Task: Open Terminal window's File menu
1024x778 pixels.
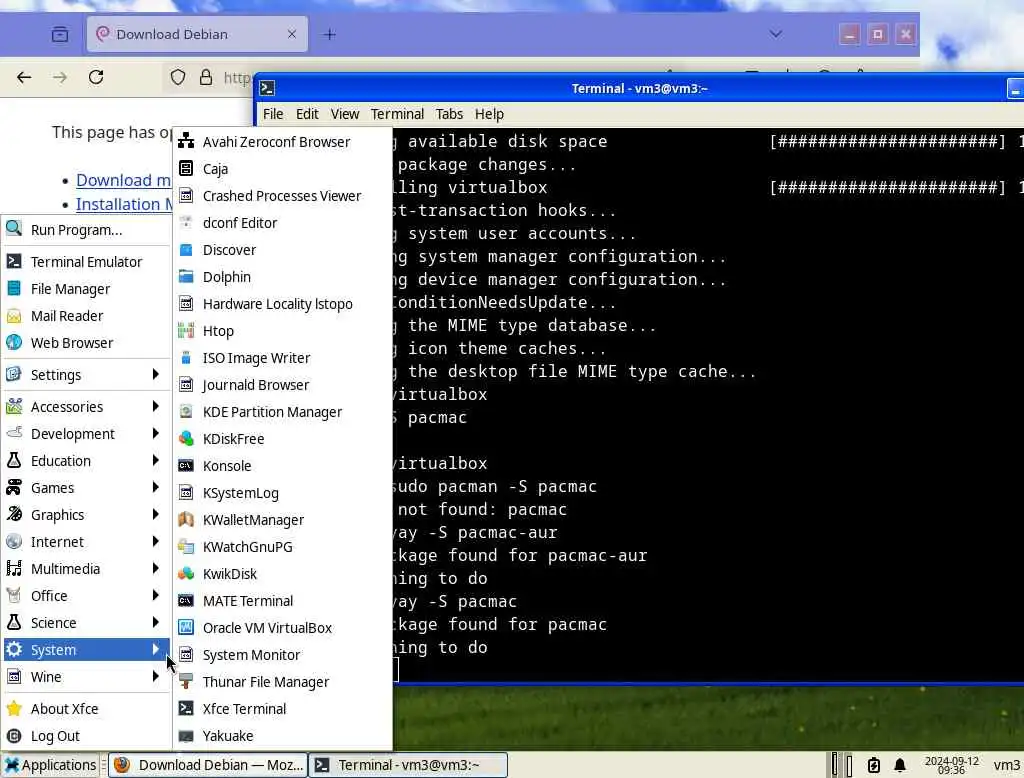Action: [x=273, y=114]
